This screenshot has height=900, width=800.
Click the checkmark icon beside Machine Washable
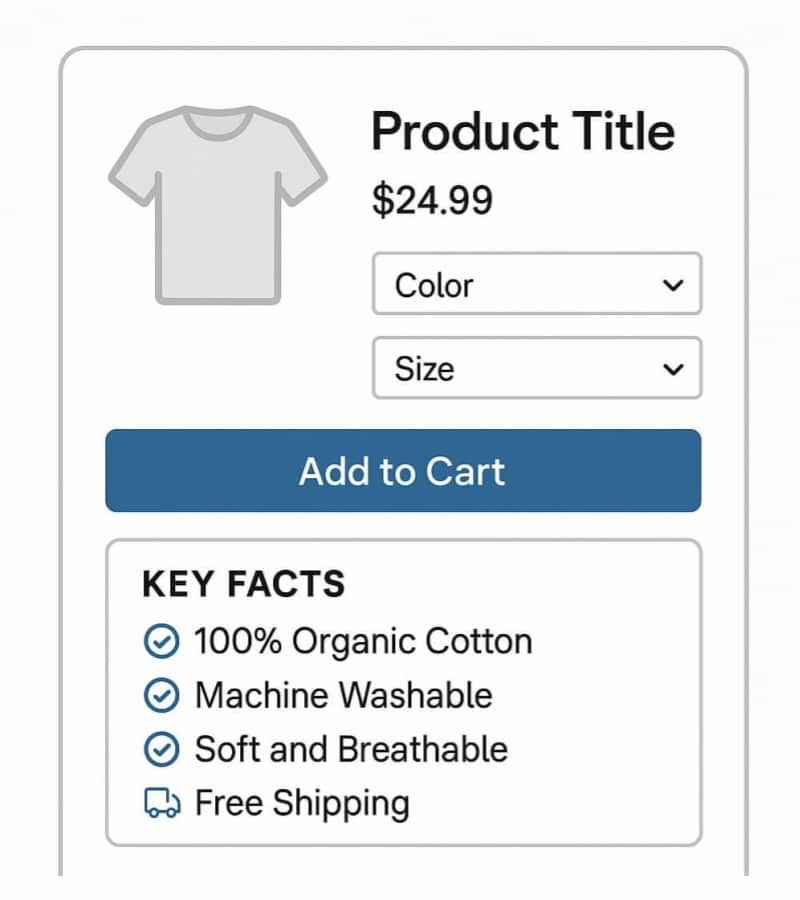(161, 695)
